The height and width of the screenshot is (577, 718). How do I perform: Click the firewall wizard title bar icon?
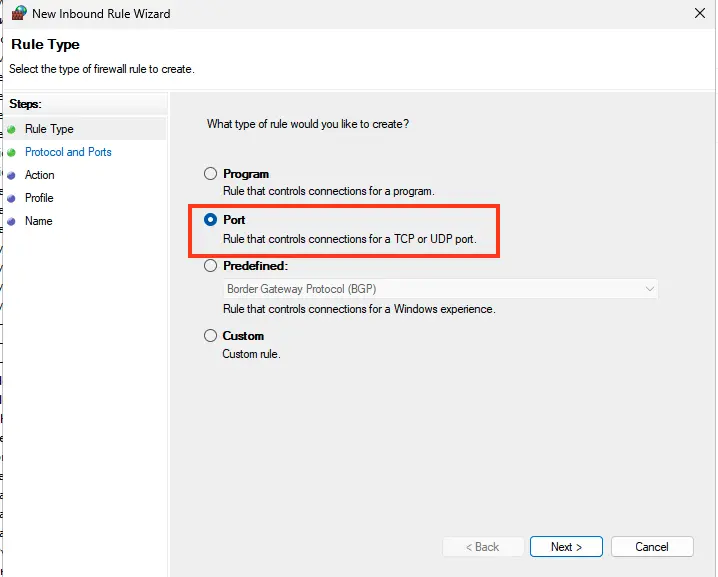tap(17, 14)
